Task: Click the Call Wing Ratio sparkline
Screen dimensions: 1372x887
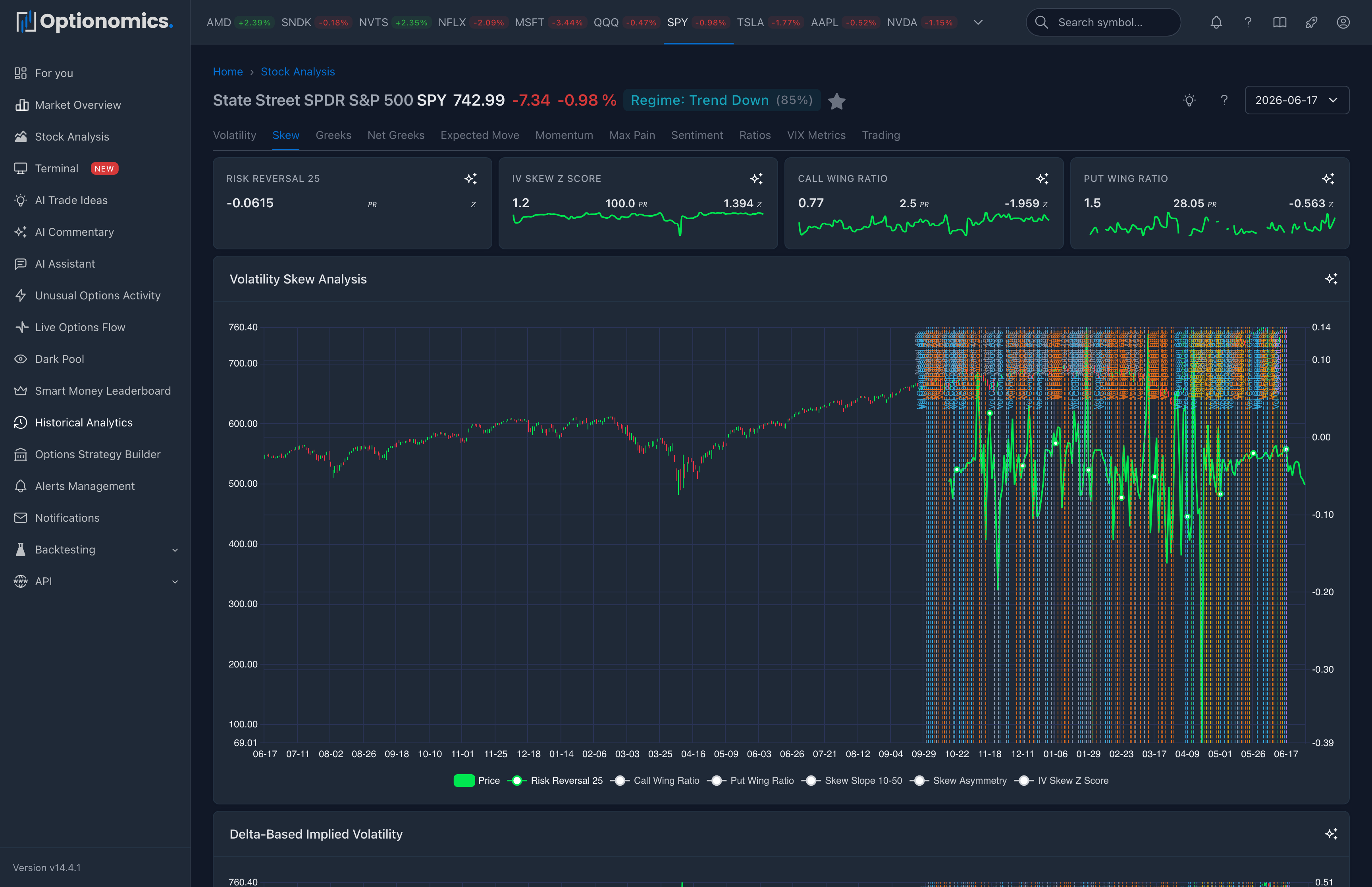Action: 923,224
